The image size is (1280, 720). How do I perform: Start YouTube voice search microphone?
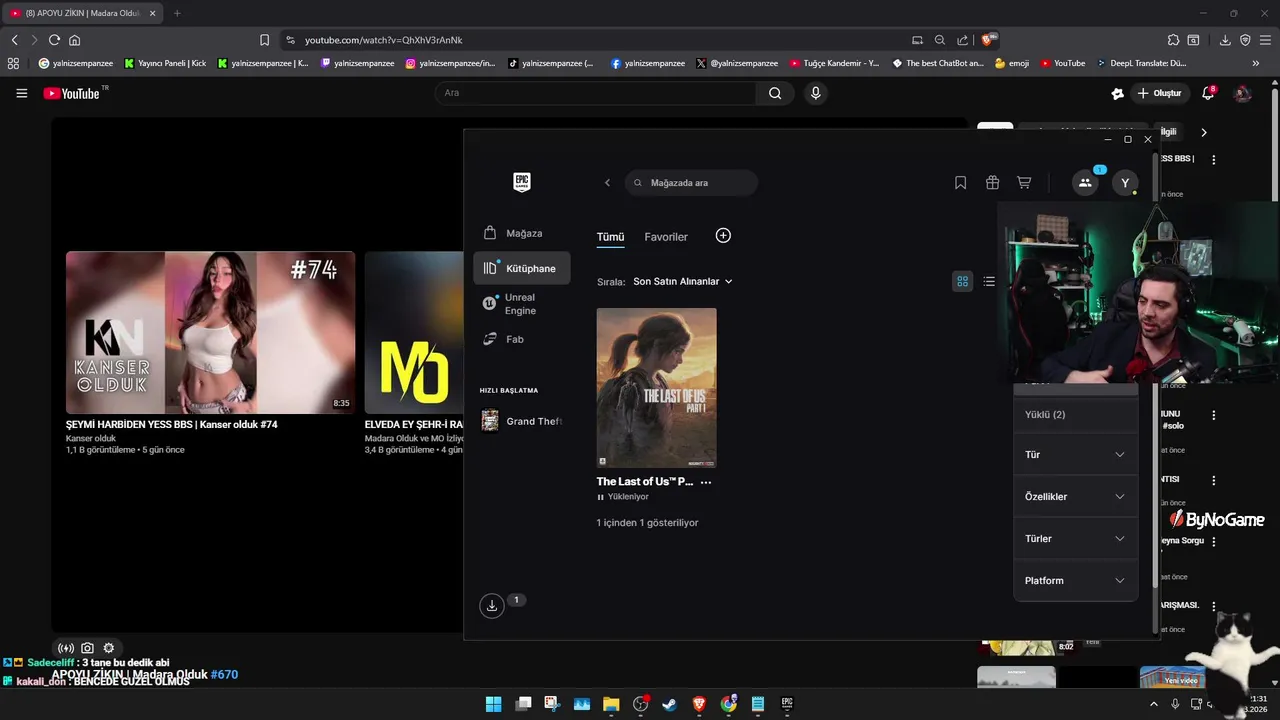(x=816, y=93)
